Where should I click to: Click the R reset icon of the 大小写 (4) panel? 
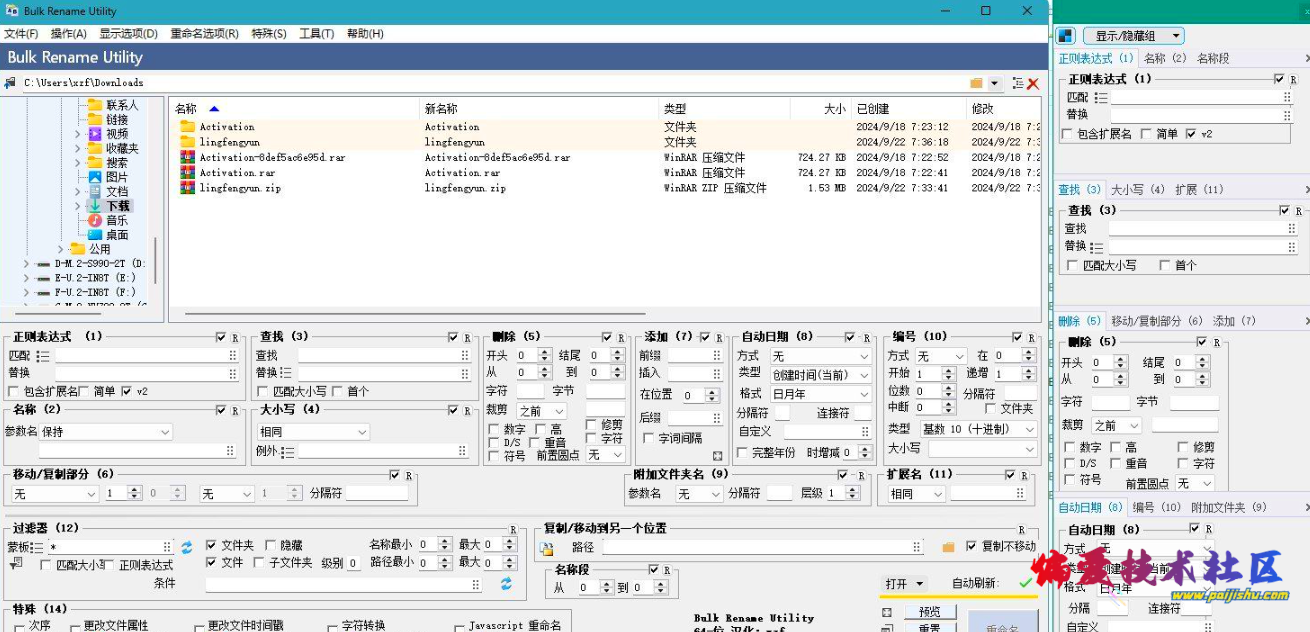(x=467, y=411)
